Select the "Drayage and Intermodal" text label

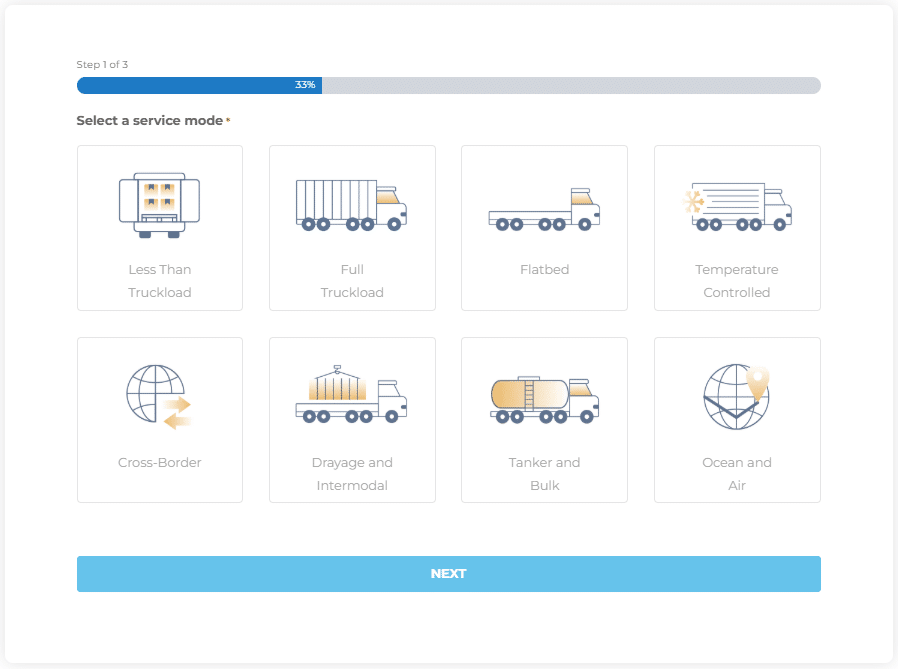pyautogui.click(x=352, y=474)
